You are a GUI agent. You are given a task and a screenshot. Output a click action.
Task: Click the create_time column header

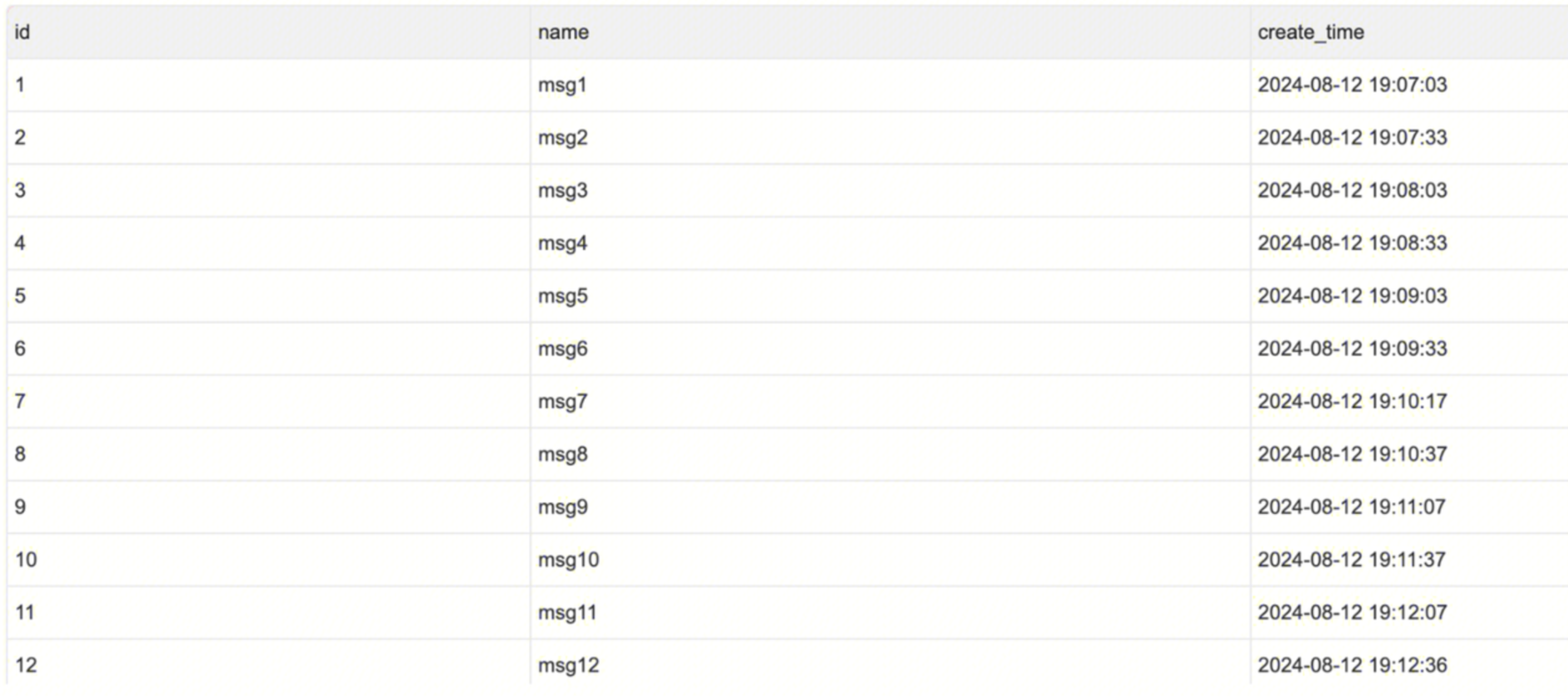click(1311, 32)
